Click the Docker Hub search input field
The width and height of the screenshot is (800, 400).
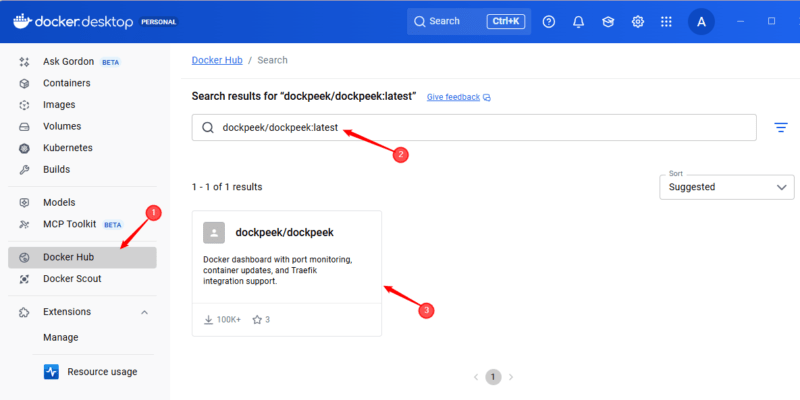[x=474, y=128]
